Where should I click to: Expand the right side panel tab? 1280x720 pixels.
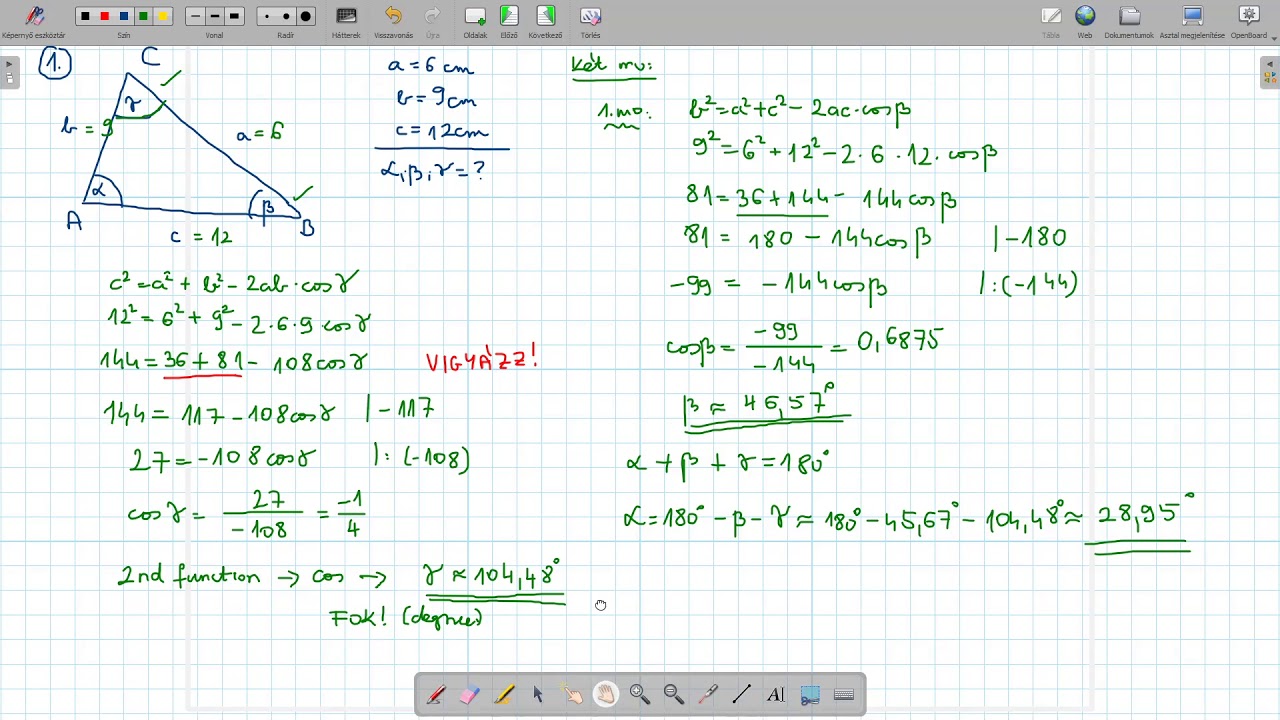[1270, 73]
